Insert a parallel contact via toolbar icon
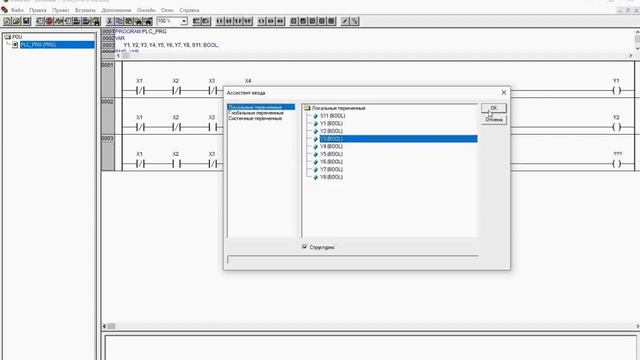The image size is (640, 360). [238, 21]
